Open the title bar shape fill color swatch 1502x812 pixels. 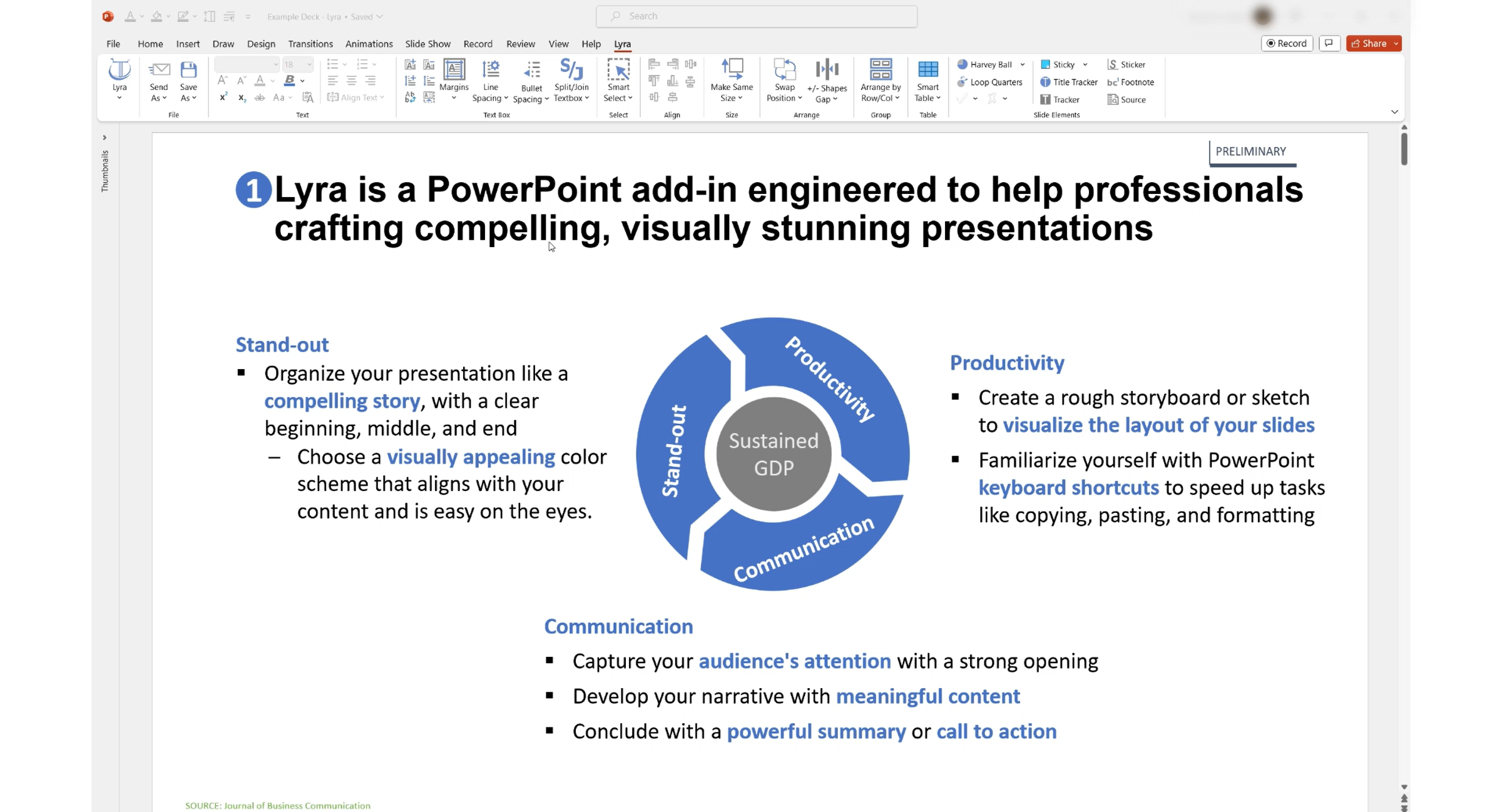click(x=156, y=16)
